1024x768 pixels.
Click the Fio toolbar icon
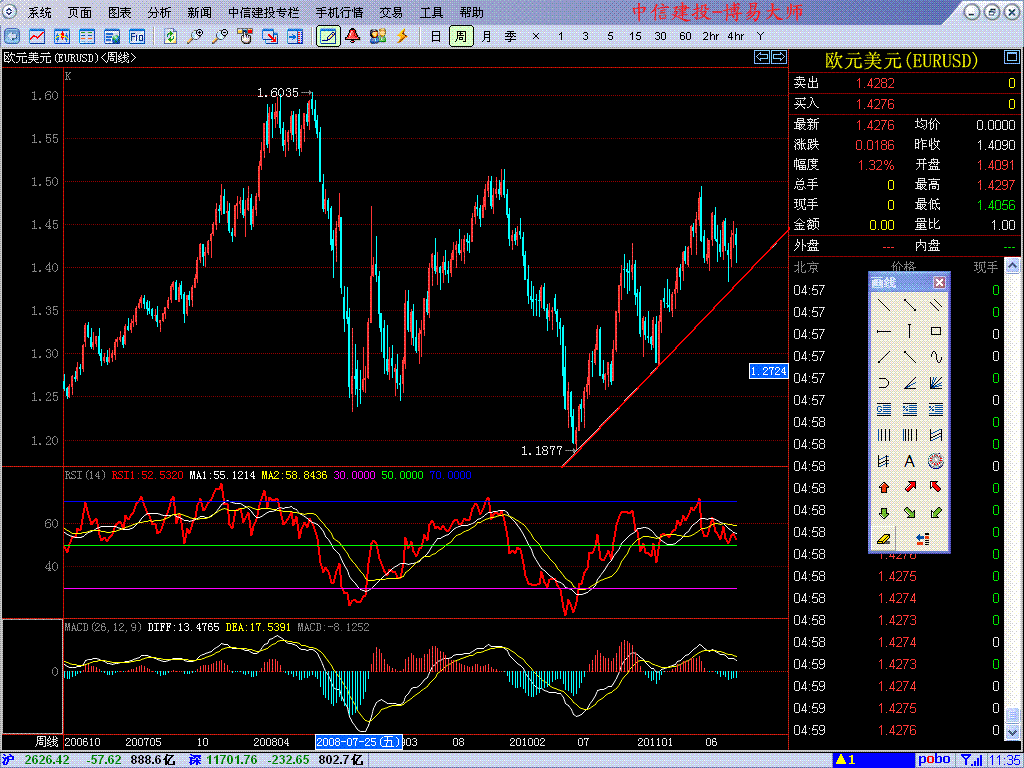(x=136, y=36)
